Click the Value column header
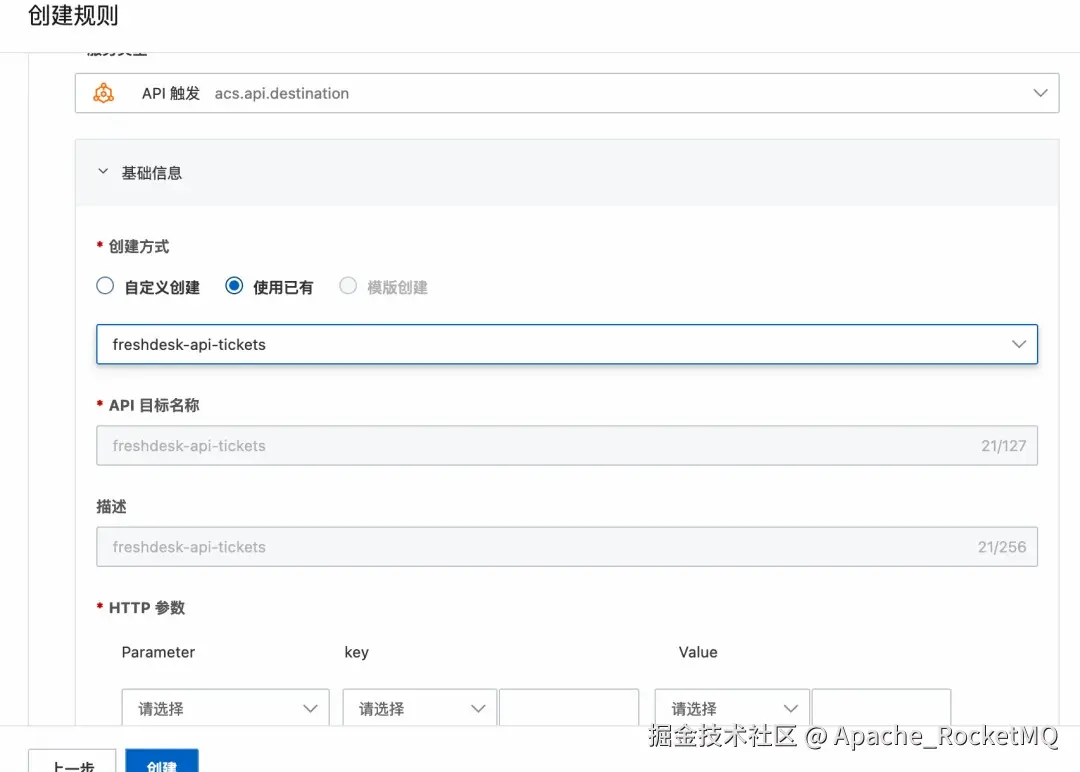 point(698,652)
